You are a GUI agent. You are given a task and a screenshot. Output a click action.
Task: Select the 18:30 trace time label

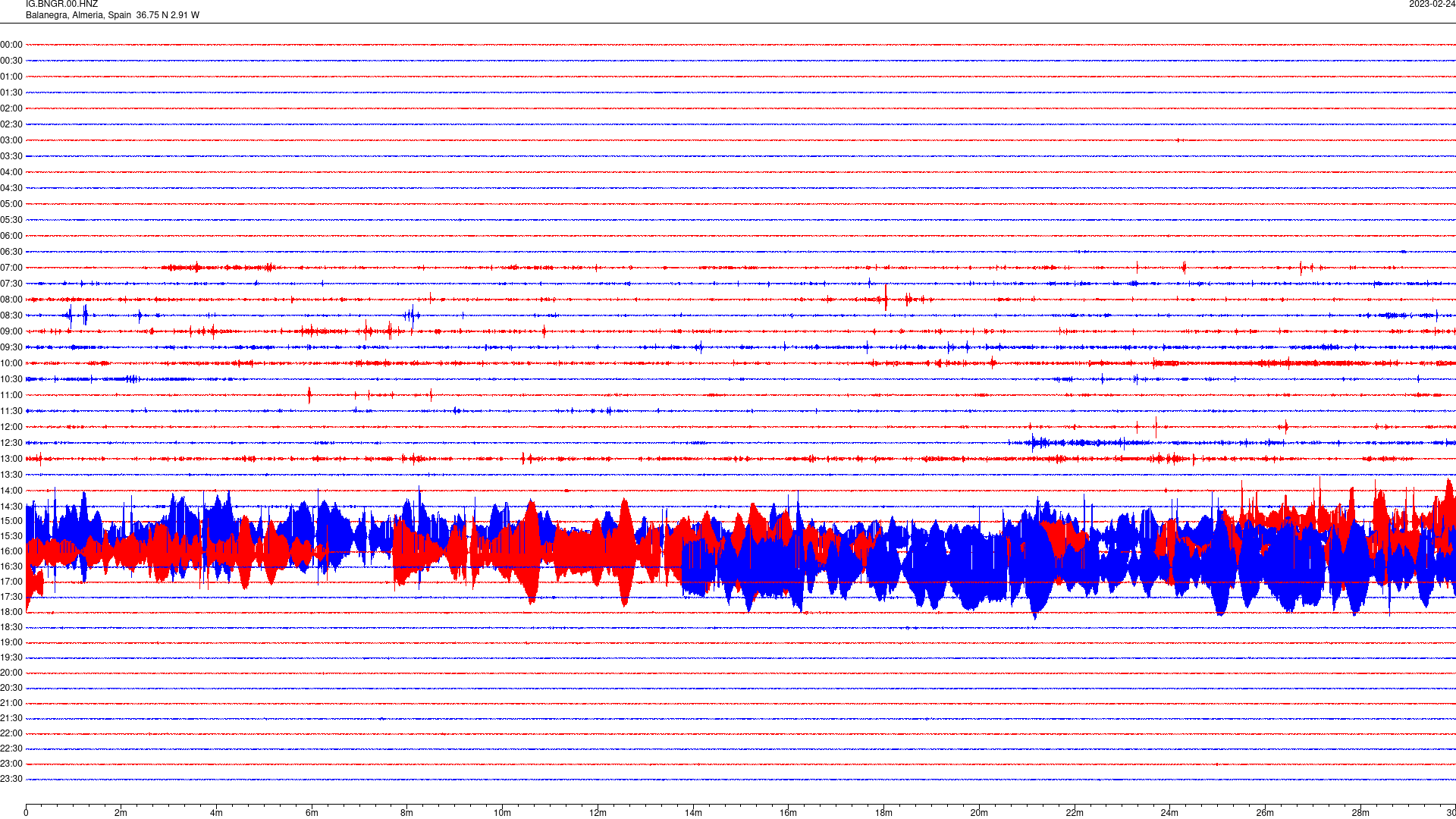click(x=11, y=627)
